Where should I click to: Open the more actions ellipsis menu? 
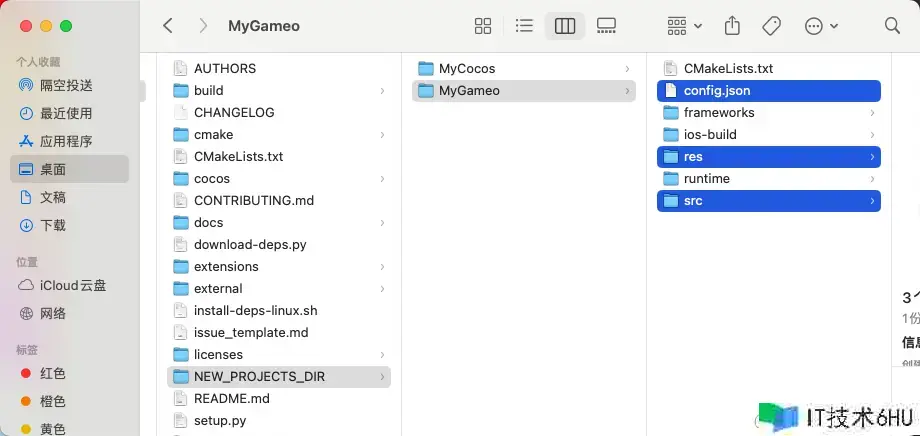pyautogui.click(x=821, y=26)
